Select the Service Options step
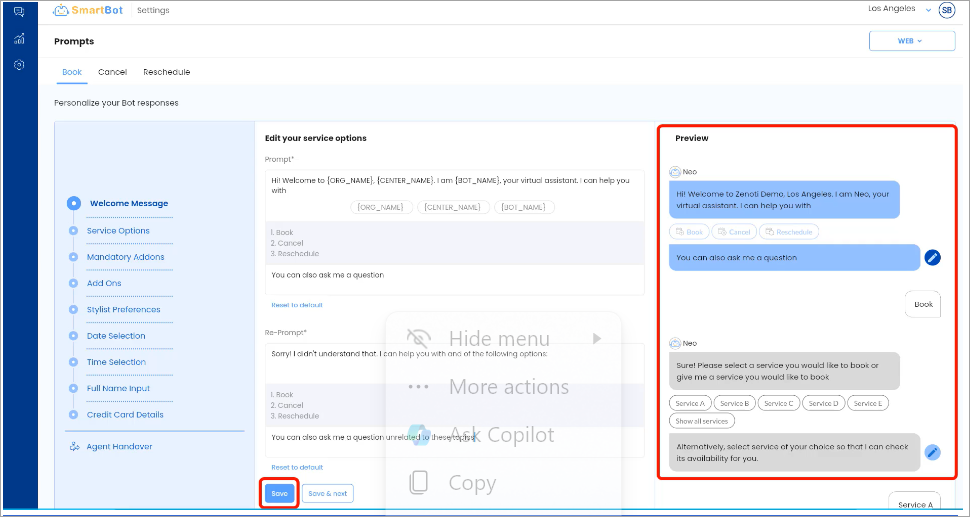Image resolution: width=970 pixels, height=517 pixels. [x=118, y=231]
